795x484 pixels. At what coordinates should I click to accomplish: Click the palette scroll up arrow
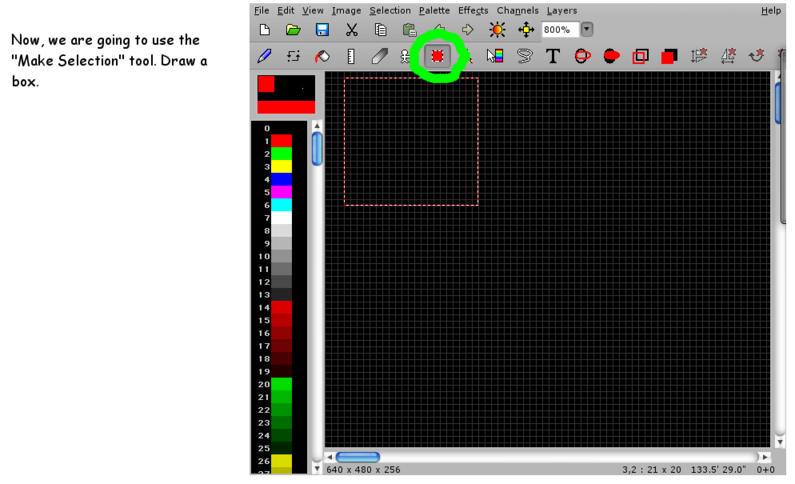318,127
